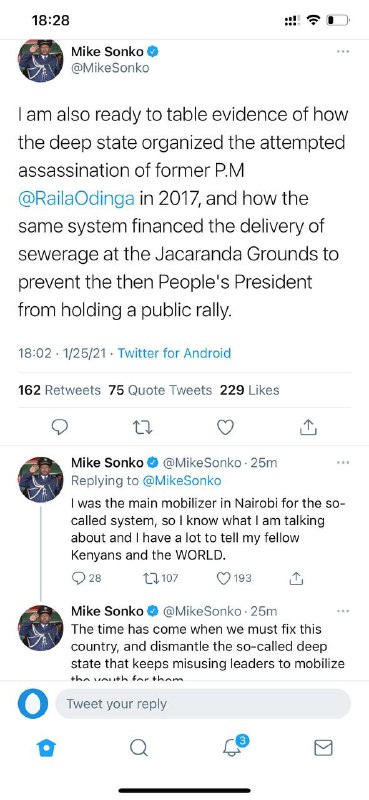Viewport: 369px width, 800px height.
Task: Open the Twitter for Android source link
Action: (175, 353)
